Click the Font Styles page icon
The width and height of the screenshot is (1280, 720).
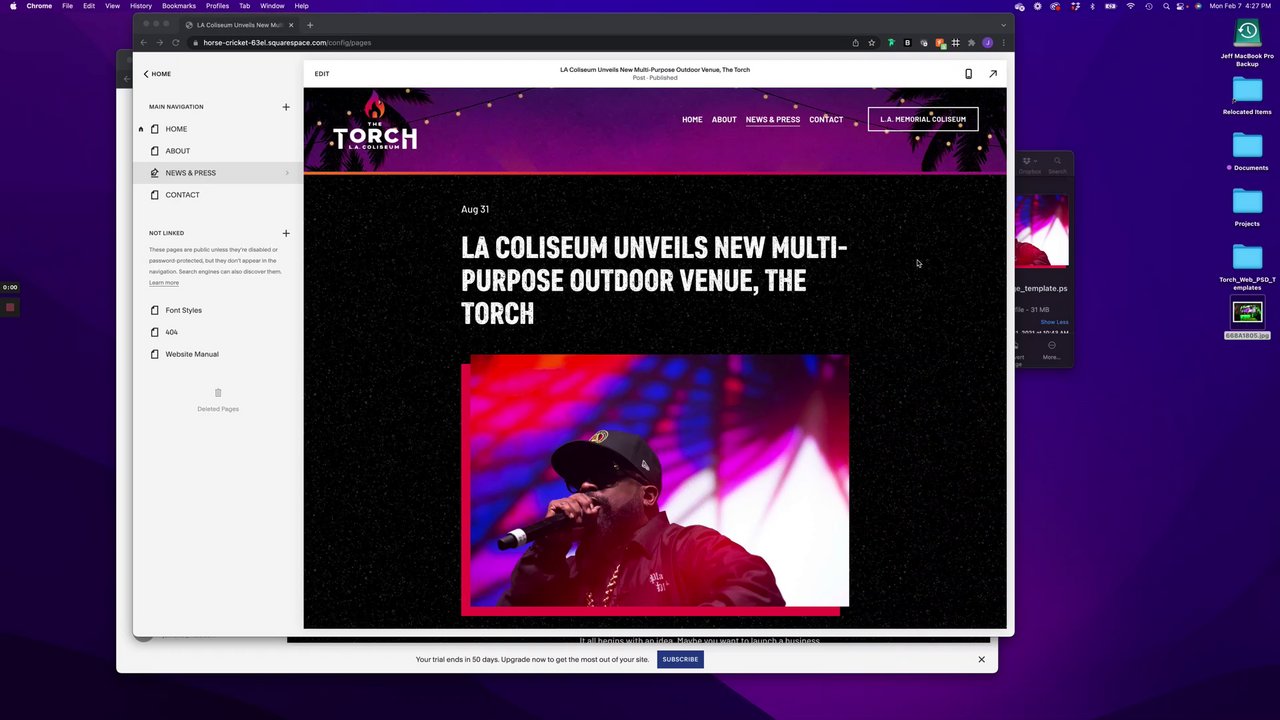(x=155, y=310)
